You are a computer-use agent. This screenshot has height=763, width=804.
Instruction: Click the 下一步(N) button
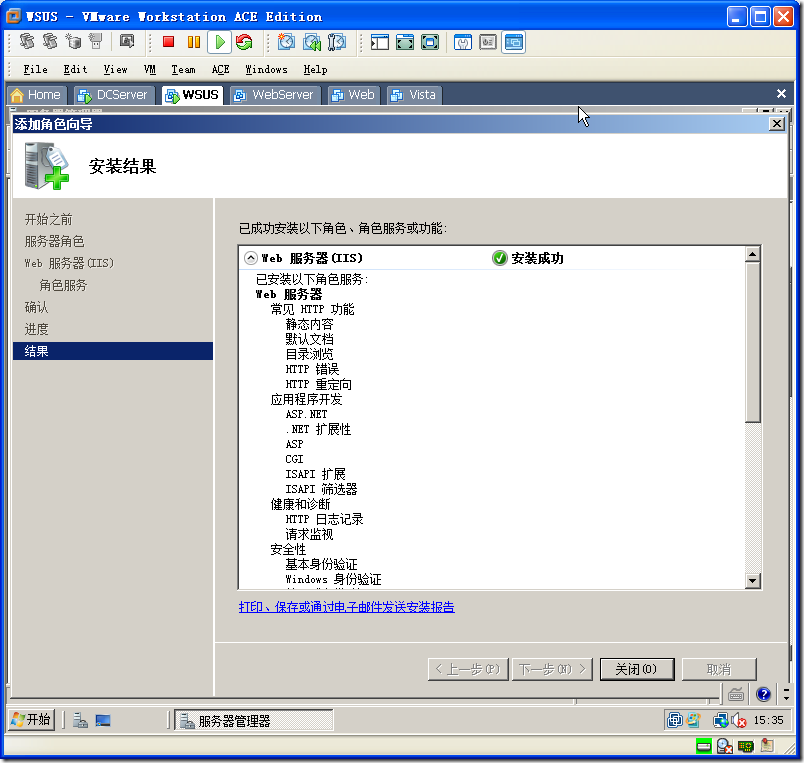(552, 669)
